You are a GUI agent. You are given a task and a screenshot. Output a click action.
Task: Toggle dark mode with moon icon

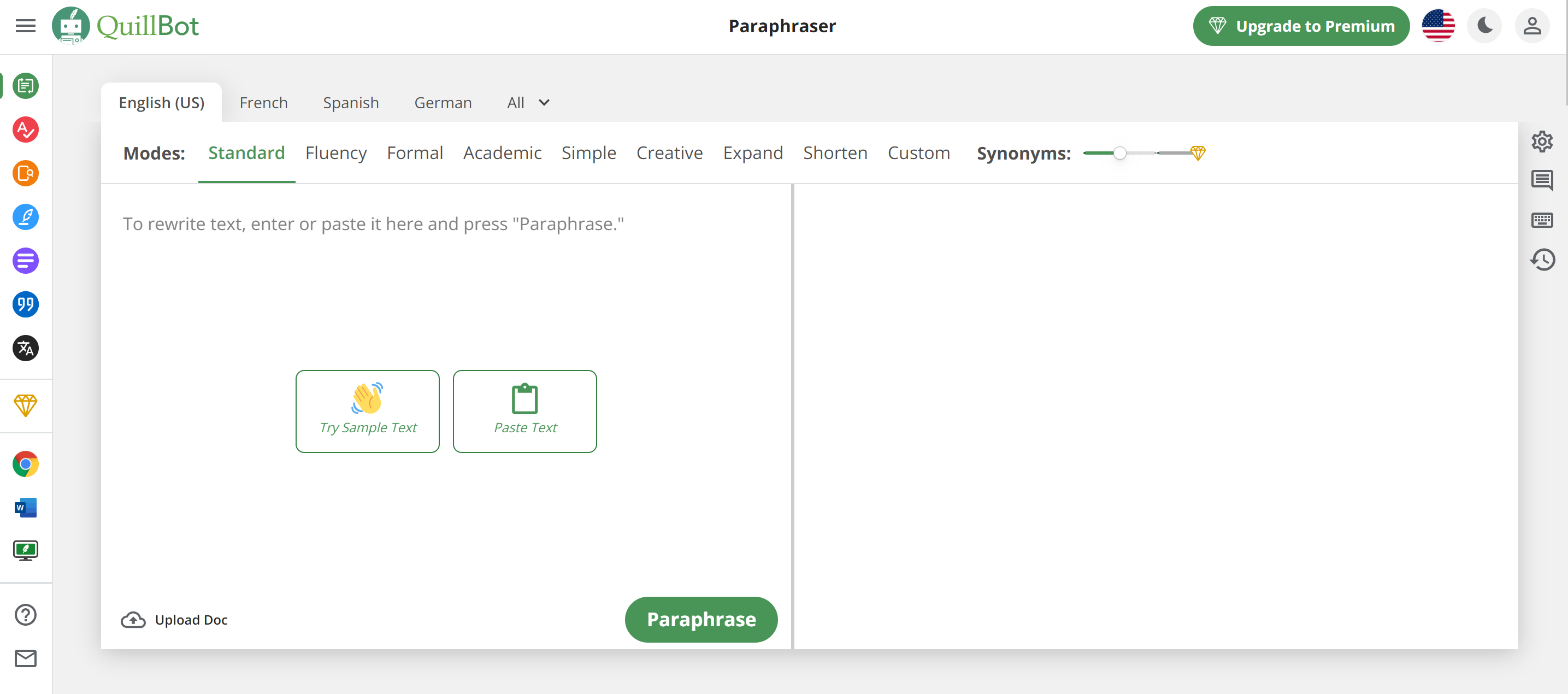[1484, 26]
